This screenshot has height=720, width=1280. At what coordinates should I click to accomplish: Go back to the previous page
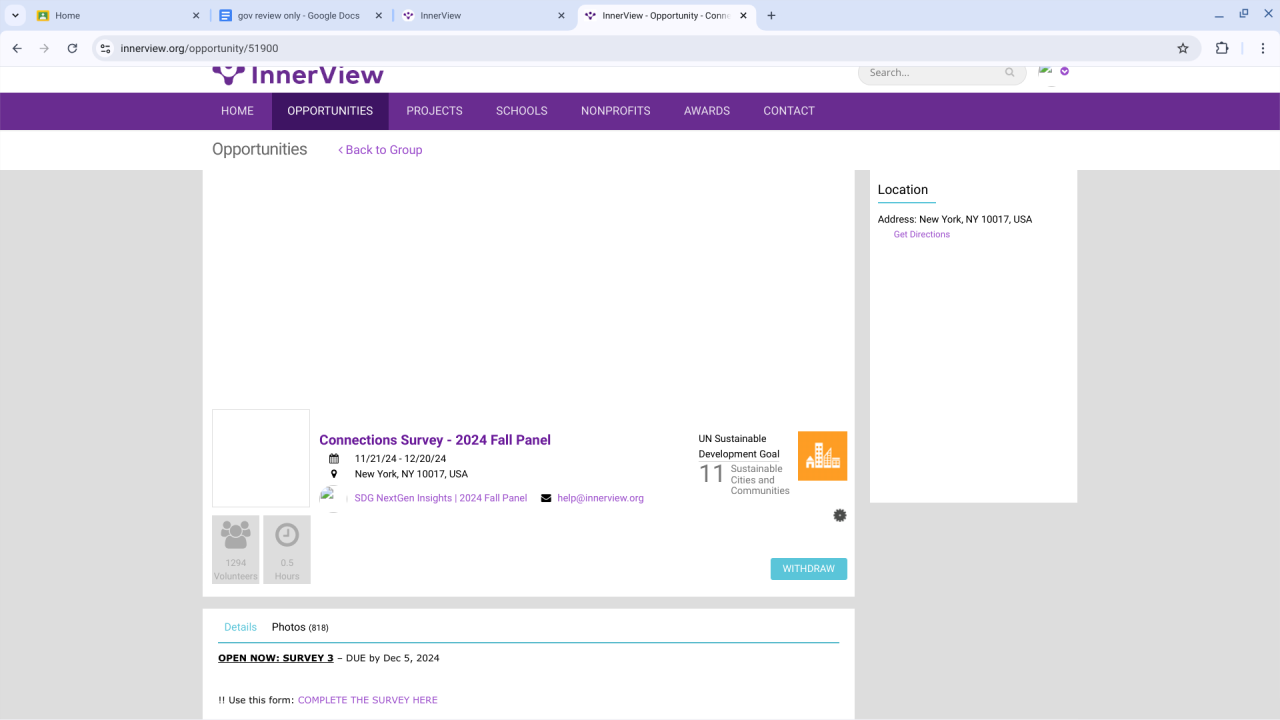coord(17,48)
